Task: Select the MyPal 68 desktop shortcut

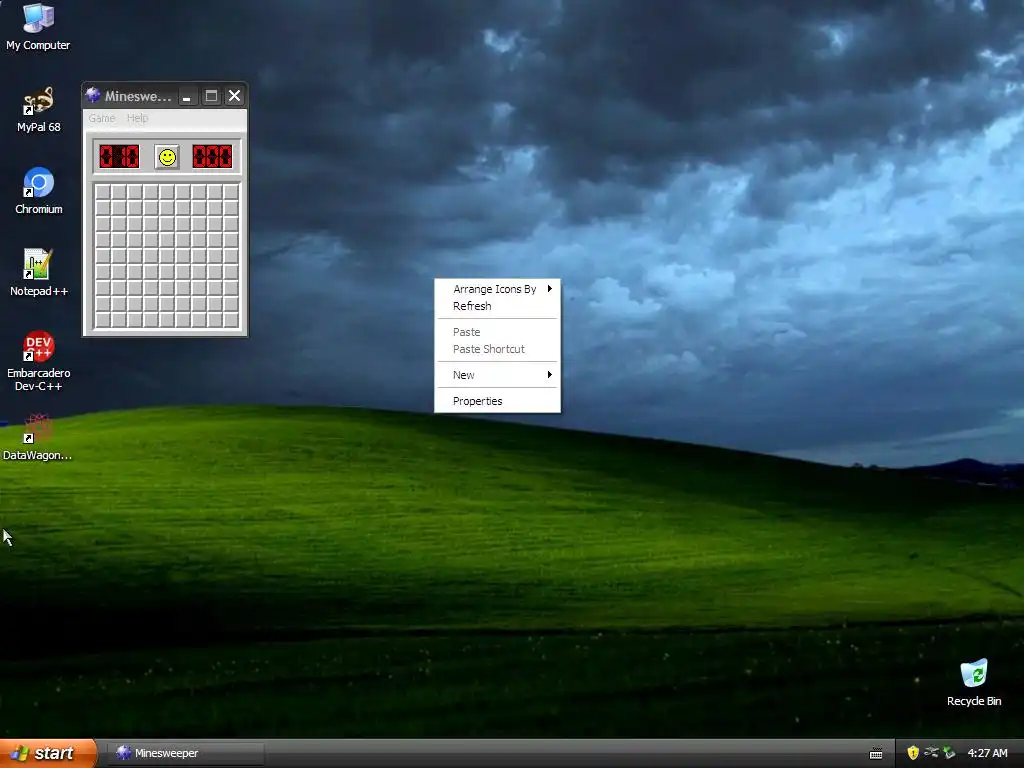Action: coord(38,110)
